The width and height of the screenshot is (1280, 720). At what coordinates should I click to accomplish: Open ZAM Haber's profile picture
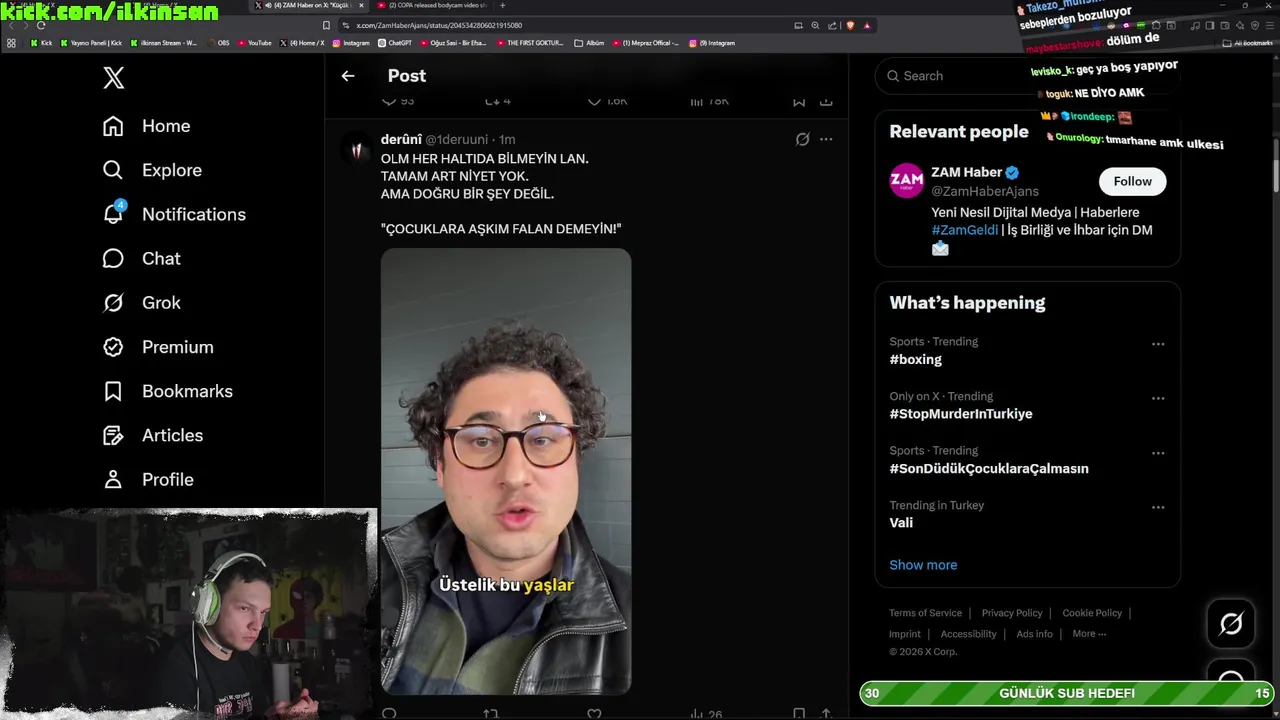point(907,181)
